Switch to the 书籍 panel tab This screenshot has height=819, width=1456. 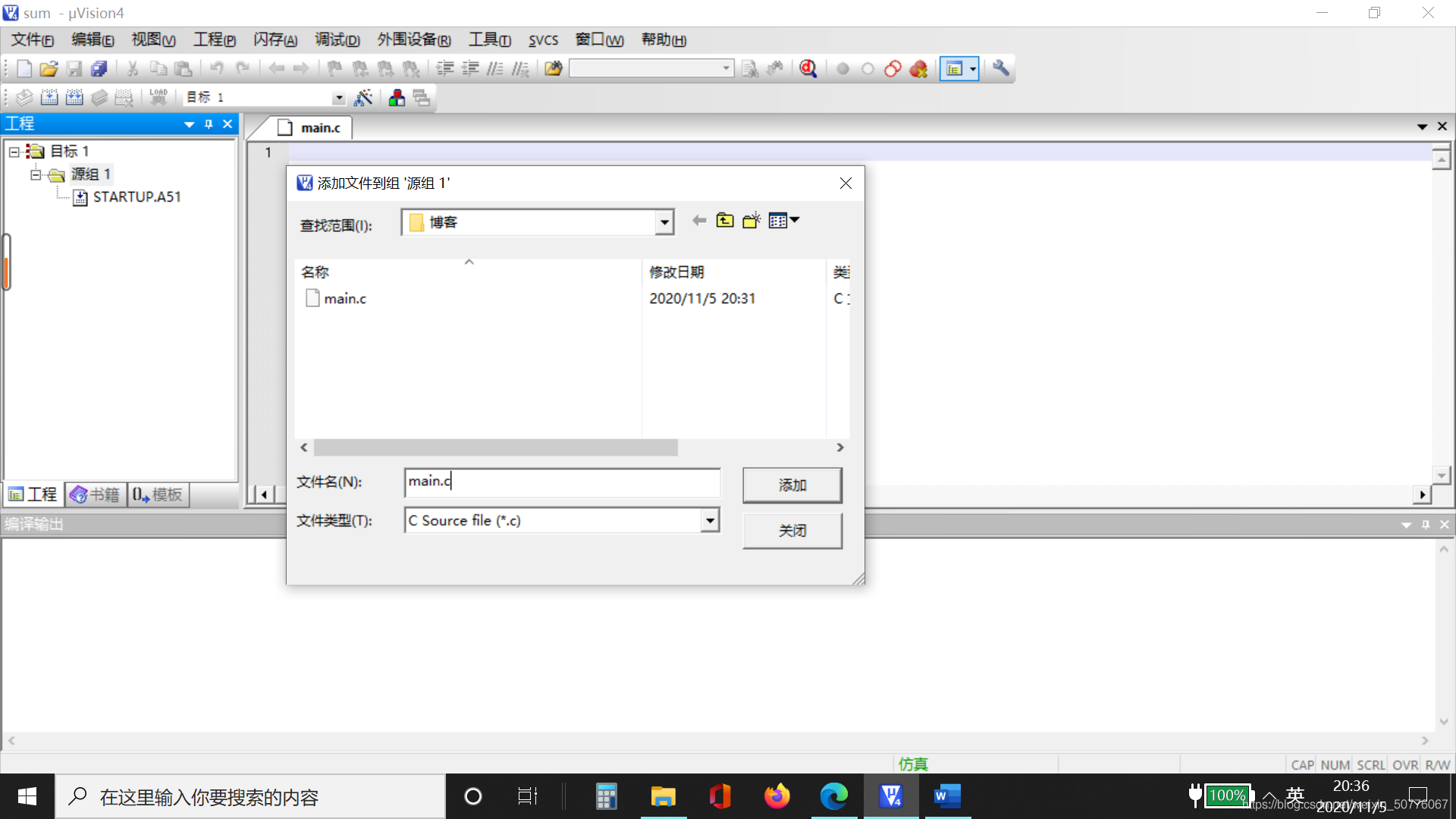(95, 494)
